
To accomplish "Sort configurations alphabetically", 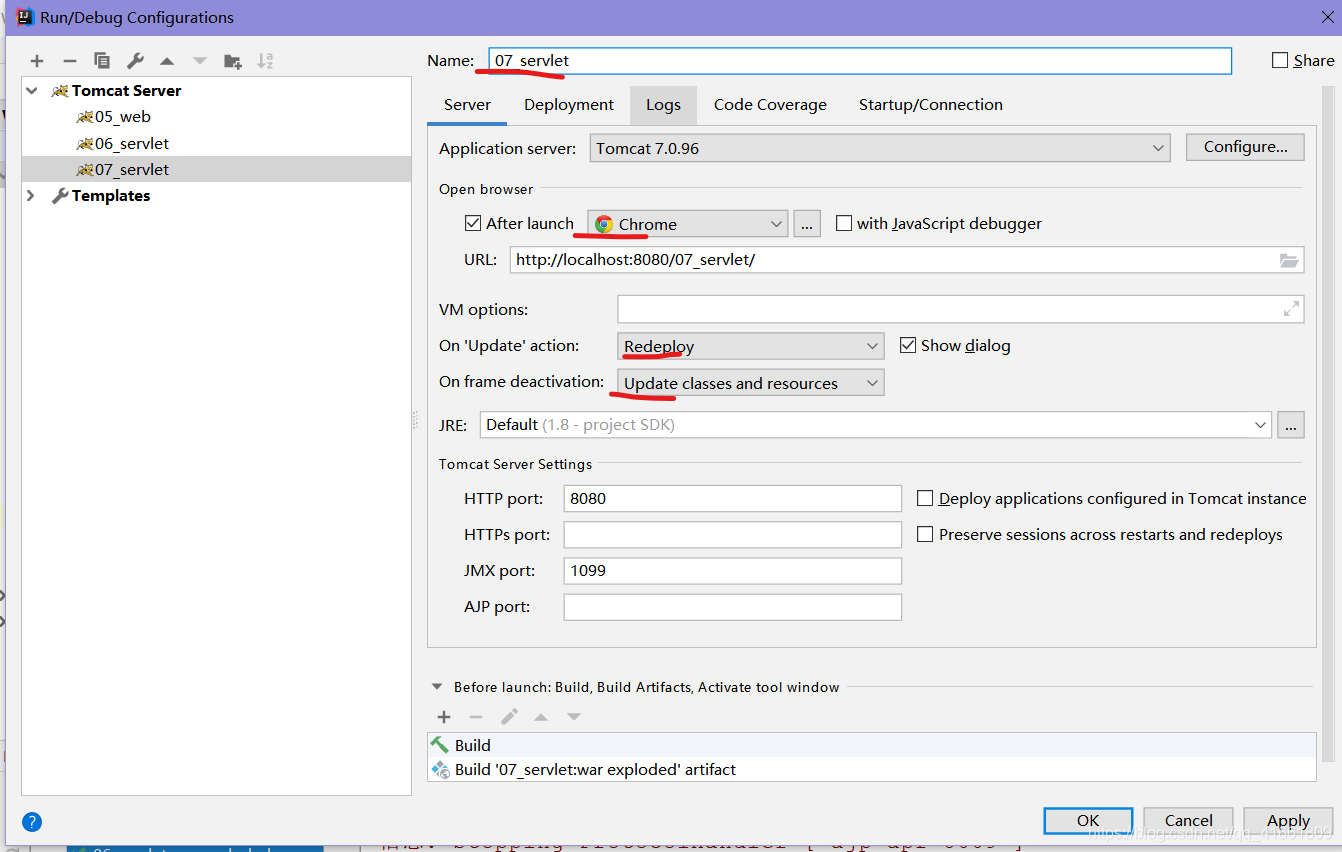I will click(x=265, y=60).
